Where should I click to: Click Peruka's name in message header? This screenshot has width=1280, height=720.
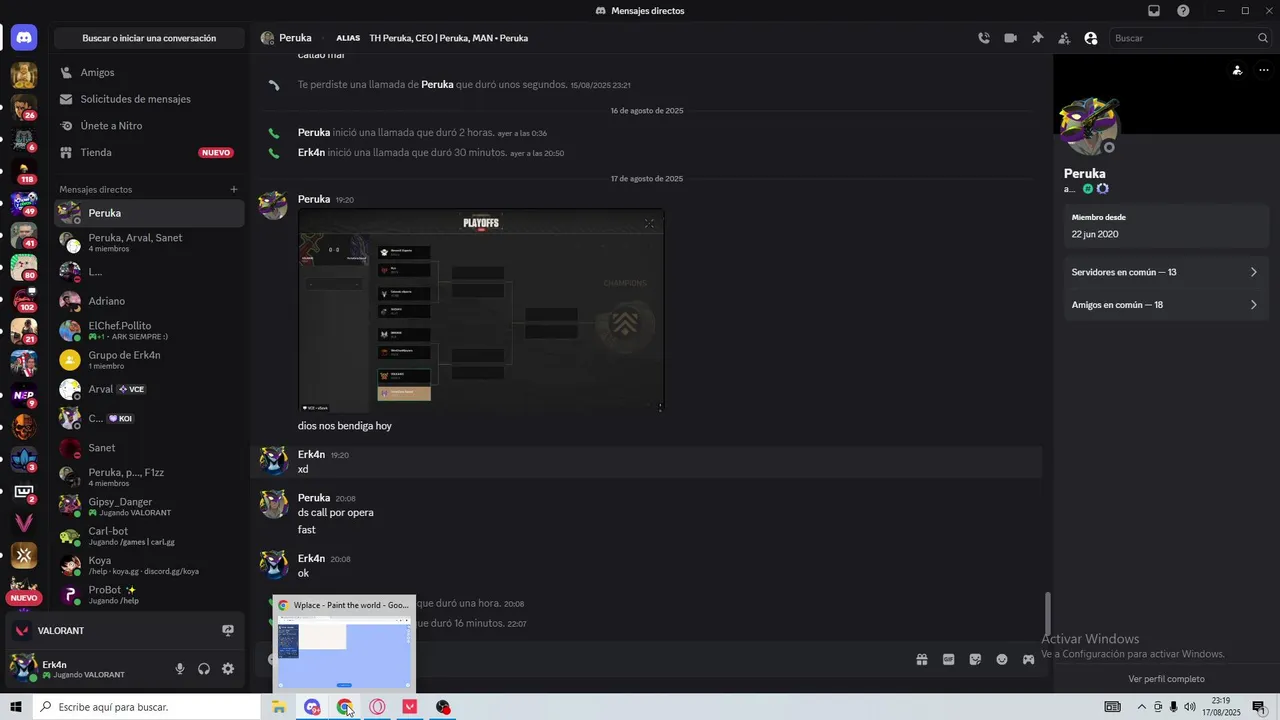pos(295,38)
